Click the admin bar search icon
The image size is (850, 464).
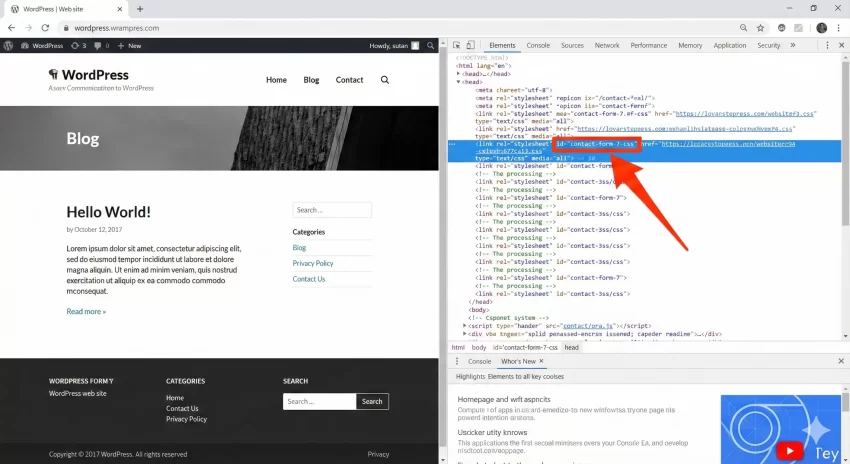[430, 46]
